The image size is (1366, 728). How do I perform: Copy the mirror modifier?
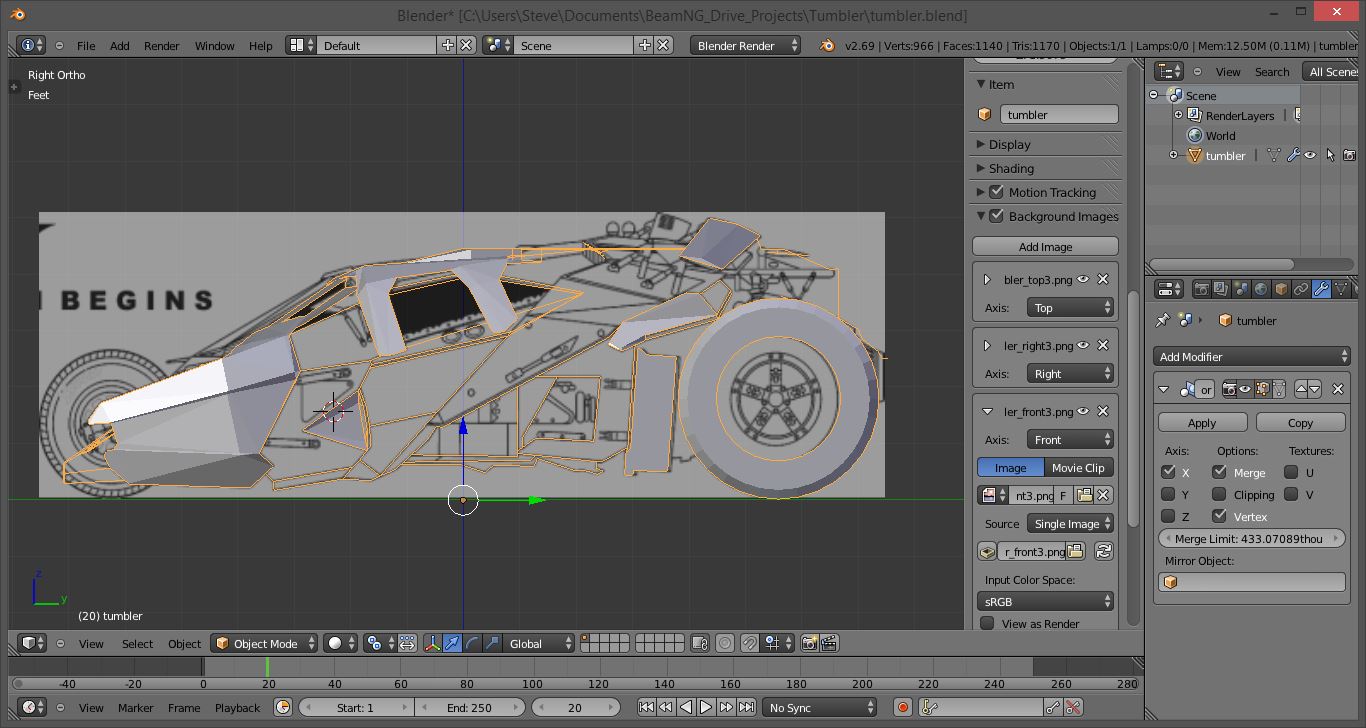pyautogui.click(x=1300, y=422)
